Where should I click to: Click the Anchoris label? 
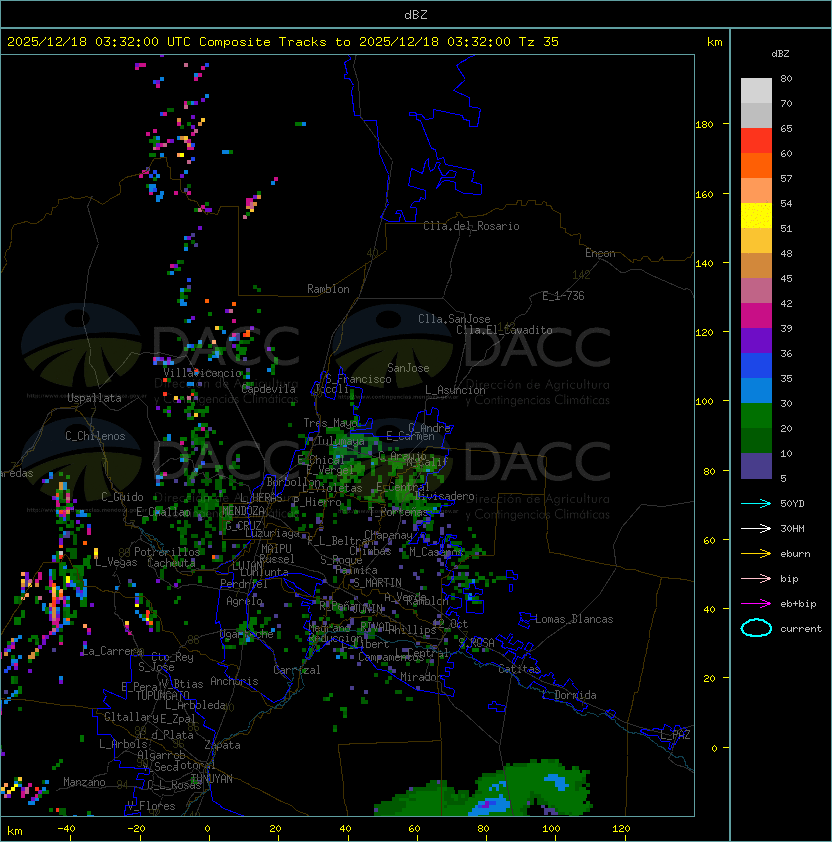pyautogui.click(x=234, y=681)
